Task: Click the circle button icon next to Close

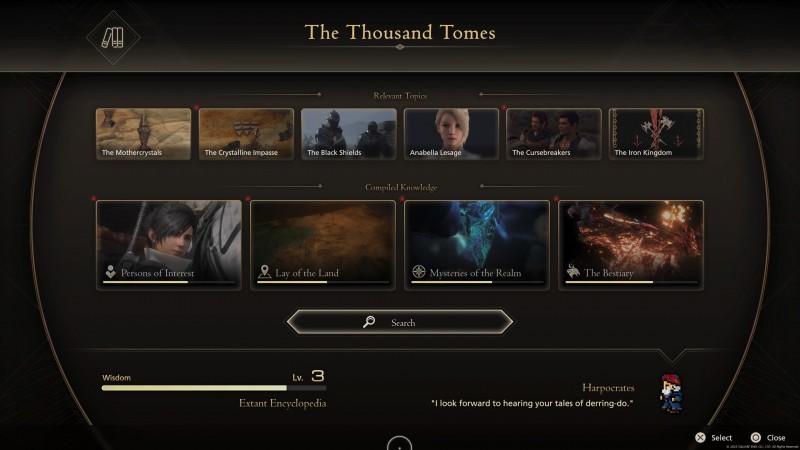Action: coord(756,437)
